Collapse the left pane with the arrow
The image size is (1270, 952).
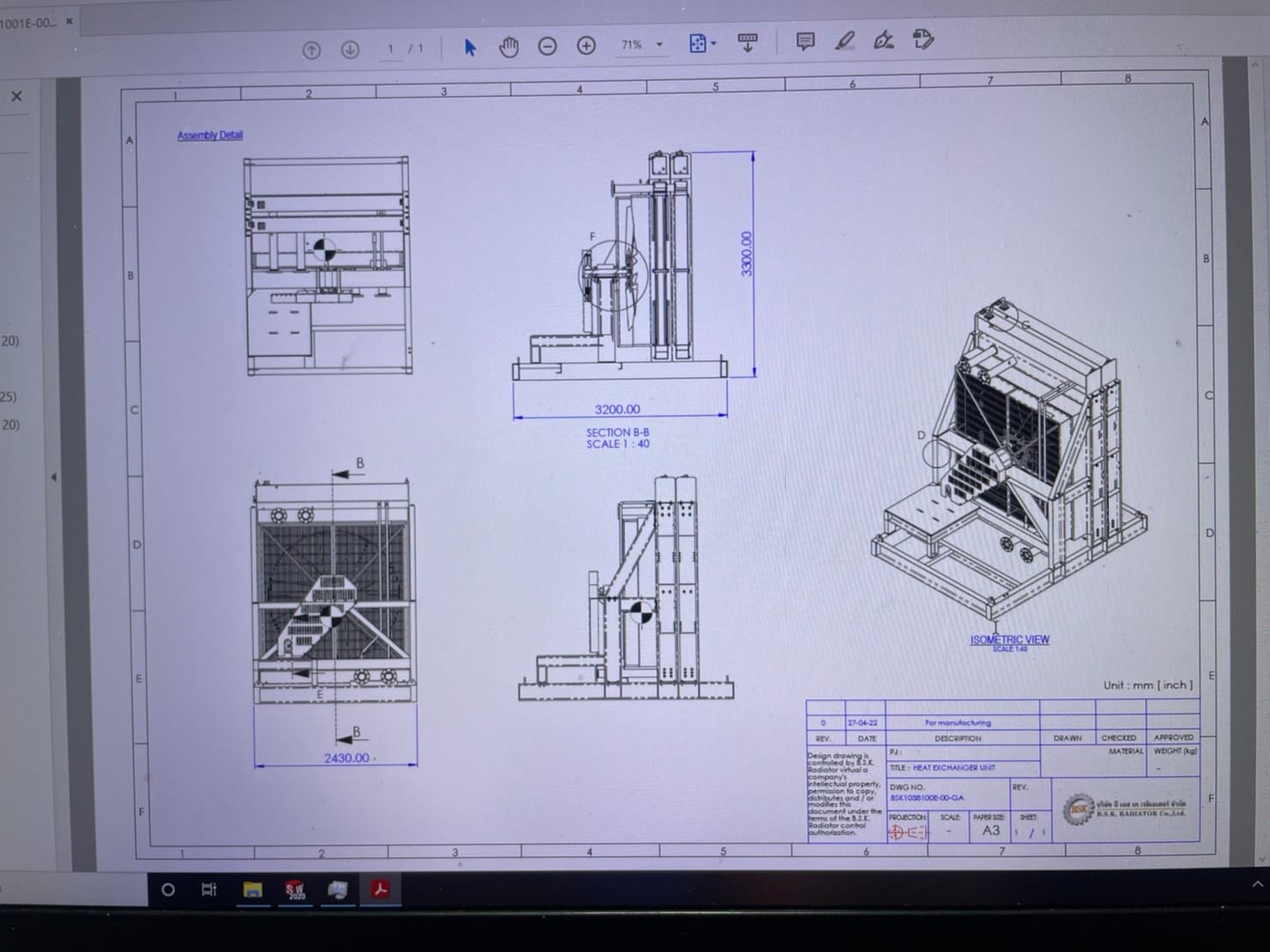(53, 477)
